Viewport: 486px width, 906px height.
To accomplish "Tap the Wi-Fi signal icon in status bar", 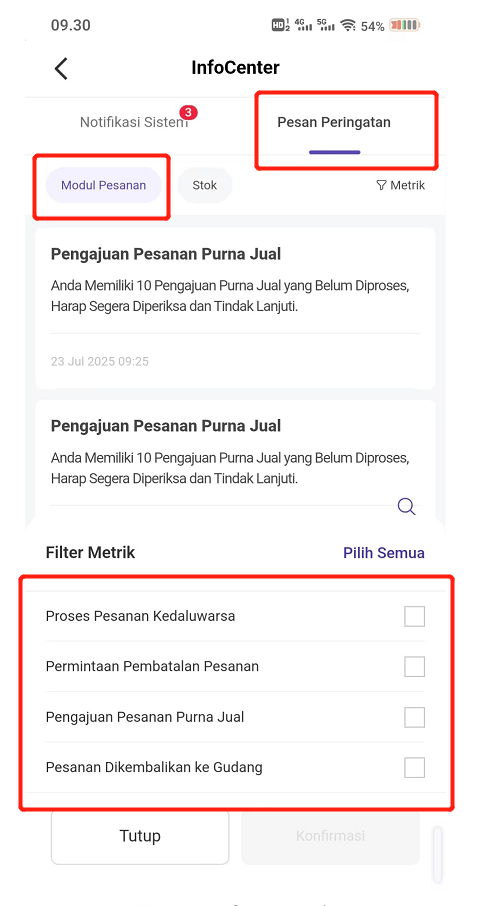I will (348, 25).
